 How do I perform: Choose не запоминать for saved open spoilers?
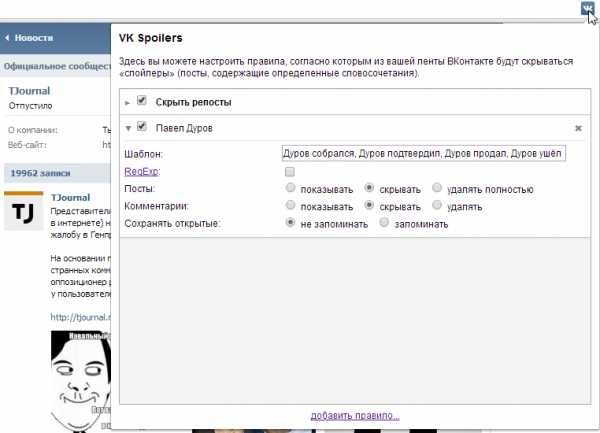point(290,222)
